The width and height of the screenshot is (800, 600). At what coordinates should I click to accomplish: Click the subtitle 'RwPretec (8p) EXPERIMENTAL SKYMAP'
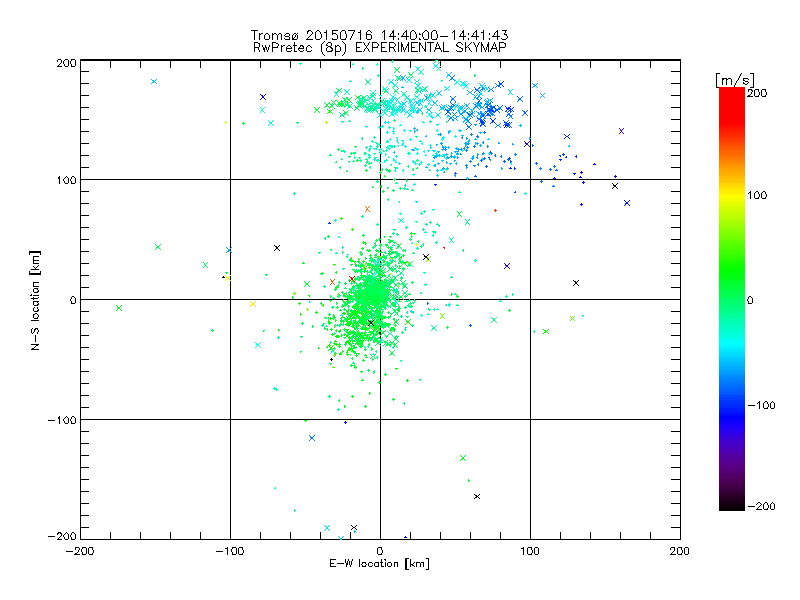[x=380, y=48]
